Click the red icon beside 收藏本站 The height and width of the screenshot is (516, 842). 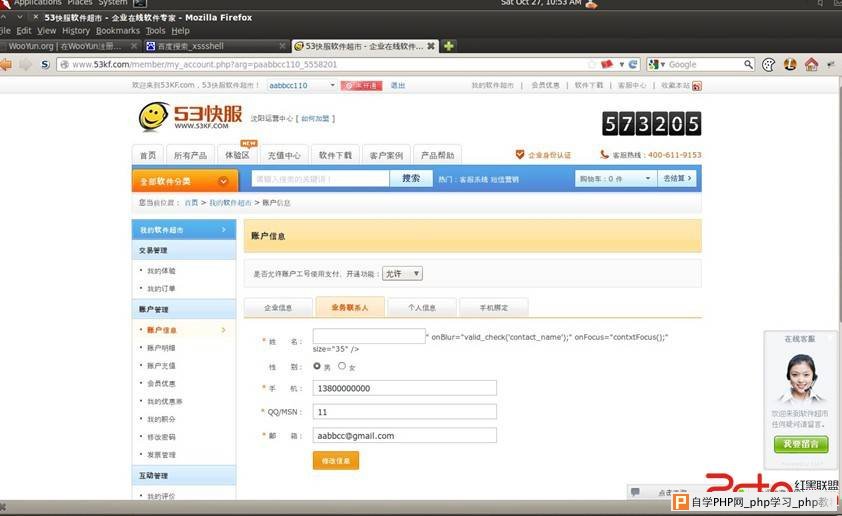[696, 86]
